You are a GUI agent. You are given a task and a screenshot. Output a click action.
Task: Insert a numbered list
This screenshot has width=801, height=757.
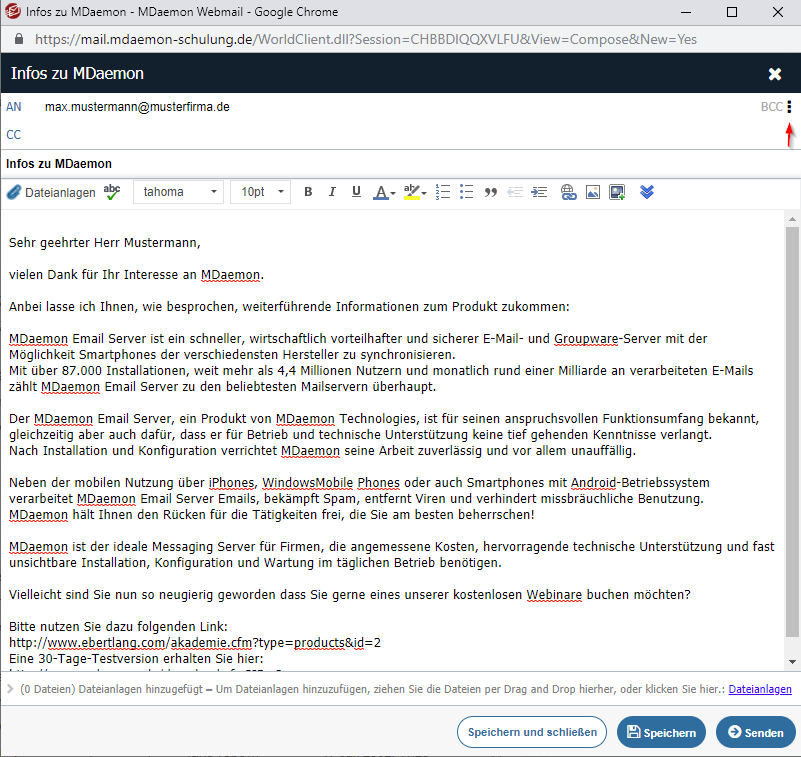click(443, 192)
